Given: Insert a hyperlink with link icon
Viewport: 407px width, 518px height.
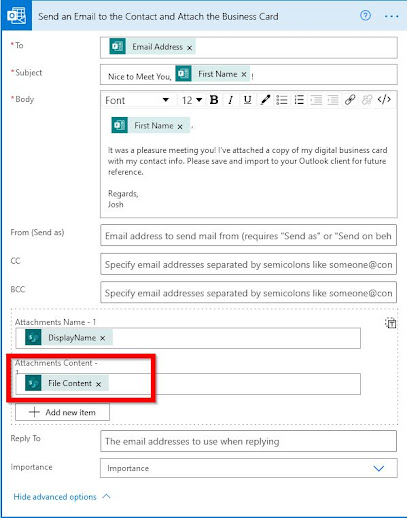Looking at the screenshot, I should [x=350, y=100].
